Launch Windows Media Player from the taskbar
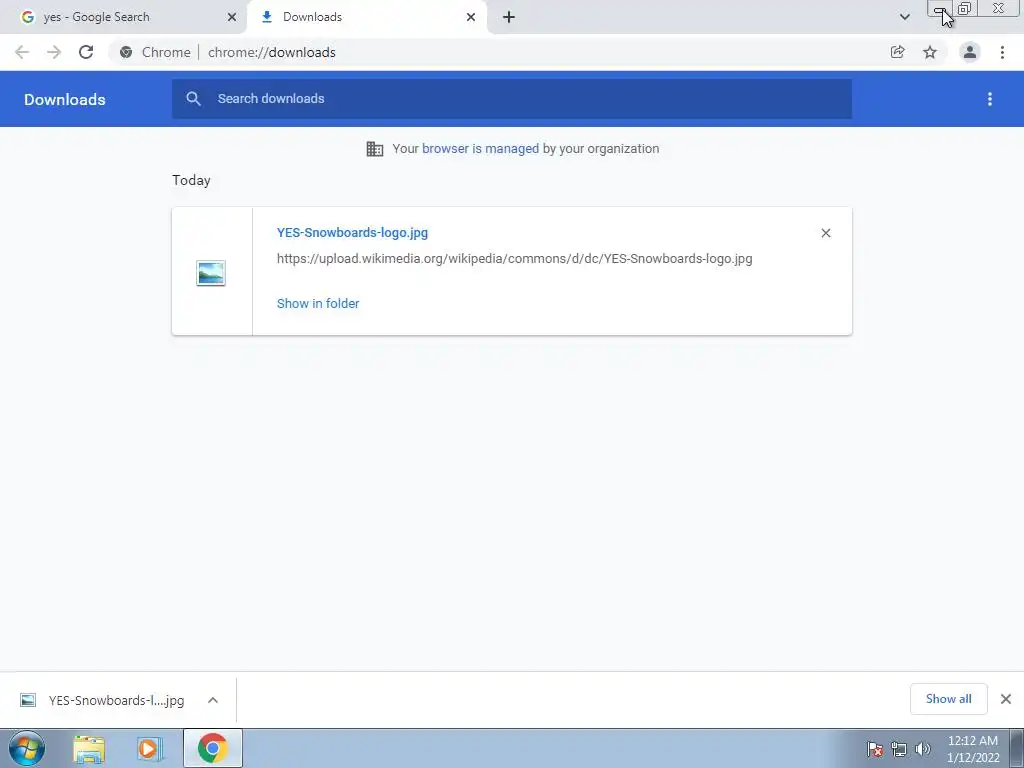This screenshot has height=768, width=1024. coord(150,749)
